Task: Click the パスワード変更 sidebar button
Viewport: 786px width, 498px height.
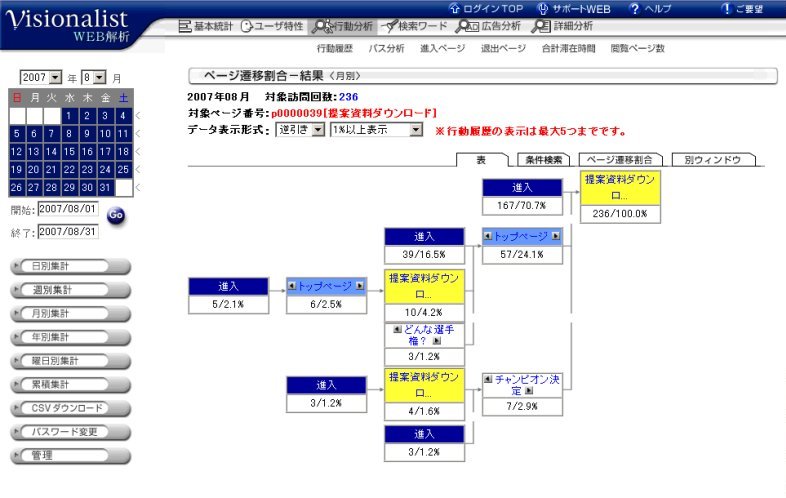Action: (70, 432)
